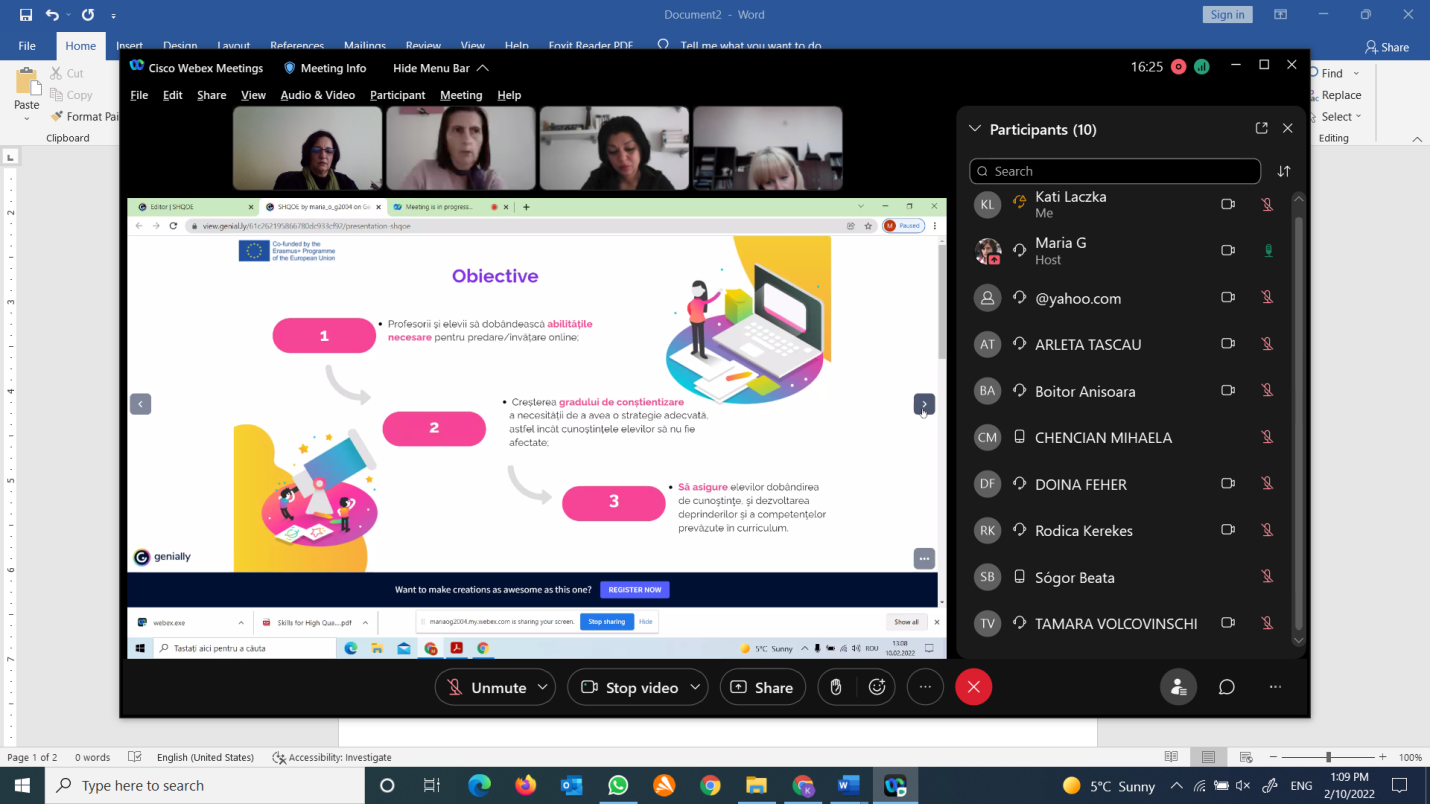Go to previous slide in shared presentation

pyautogui.click(x=140, y=404)
